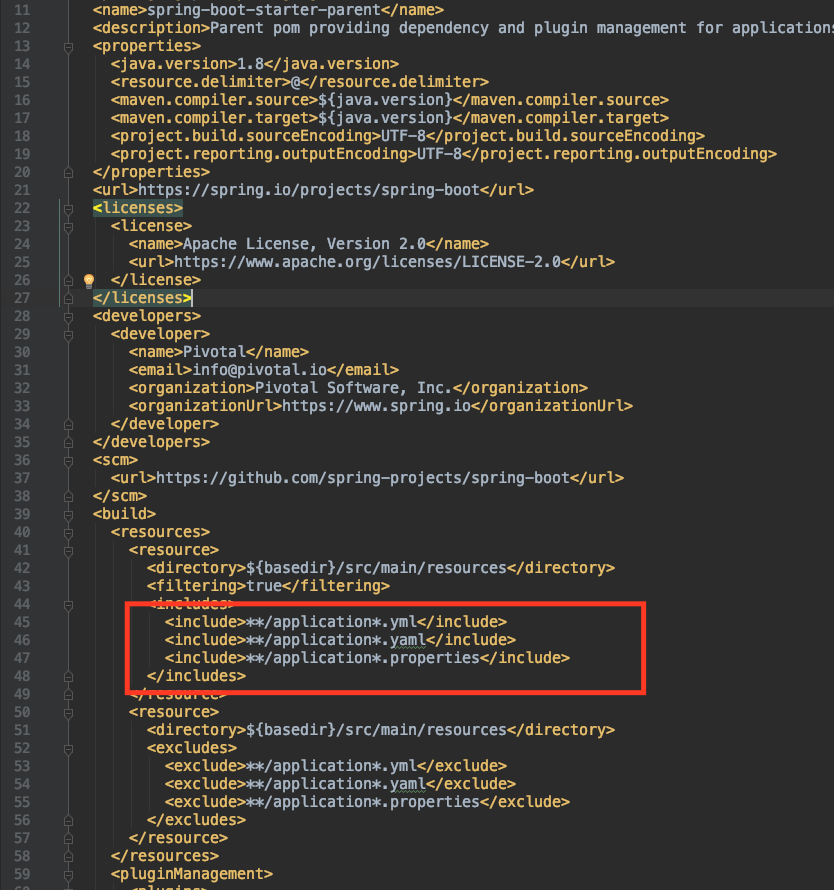834x890 pixels.
Task: Click the yellow lightbulb intention icon on line 26
Action: click(x=88, y=279)
